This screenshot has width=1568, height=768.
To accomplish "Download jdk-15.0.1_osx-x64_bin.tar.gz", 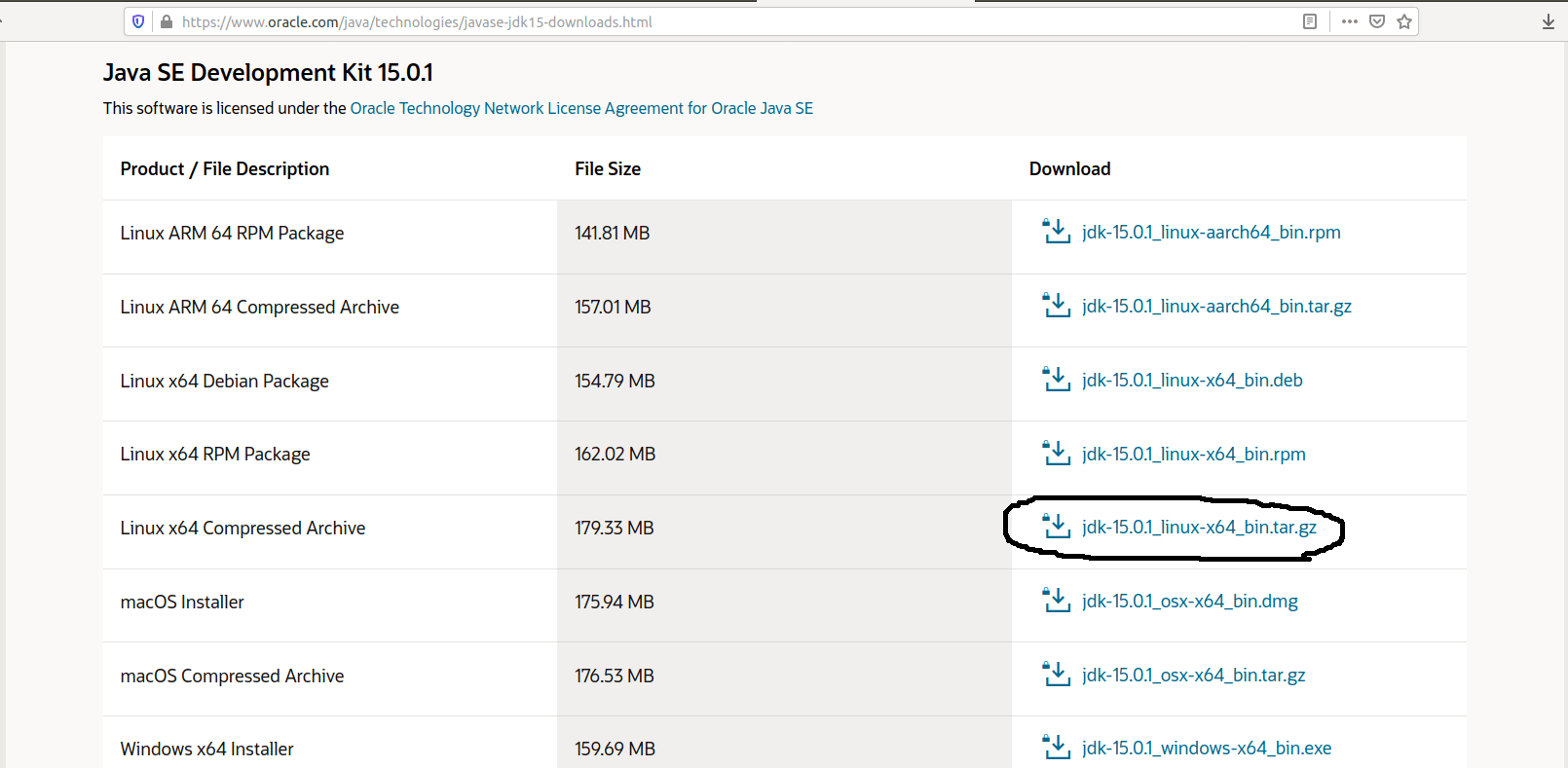I will (1194, 675).
